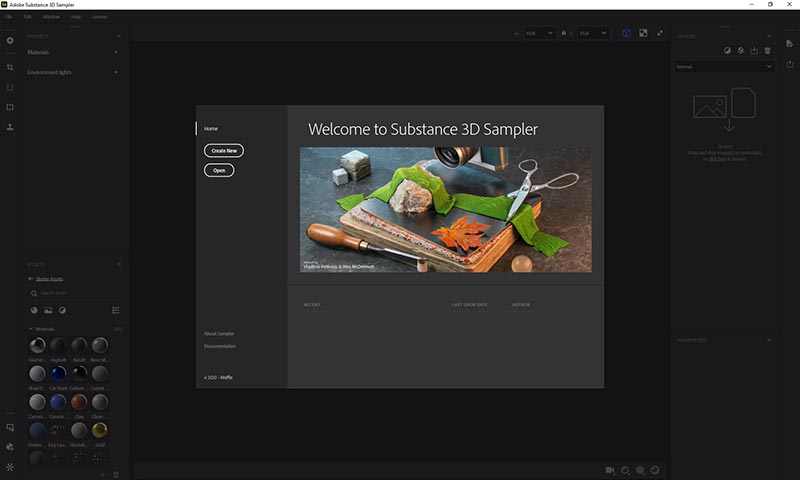This screenshot has width=800, height=480.
Task: Click the camera icon in viewport footer
Action: [609, 469]
